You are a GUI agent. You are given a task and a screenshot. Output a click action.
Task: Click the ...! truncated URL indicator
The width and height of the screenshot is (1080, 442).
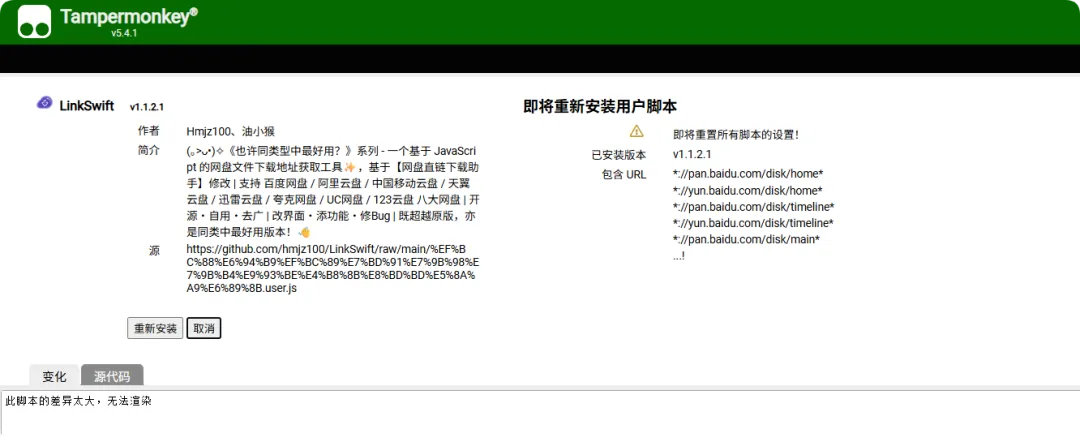pyautogui.click(x=678, y=256)
